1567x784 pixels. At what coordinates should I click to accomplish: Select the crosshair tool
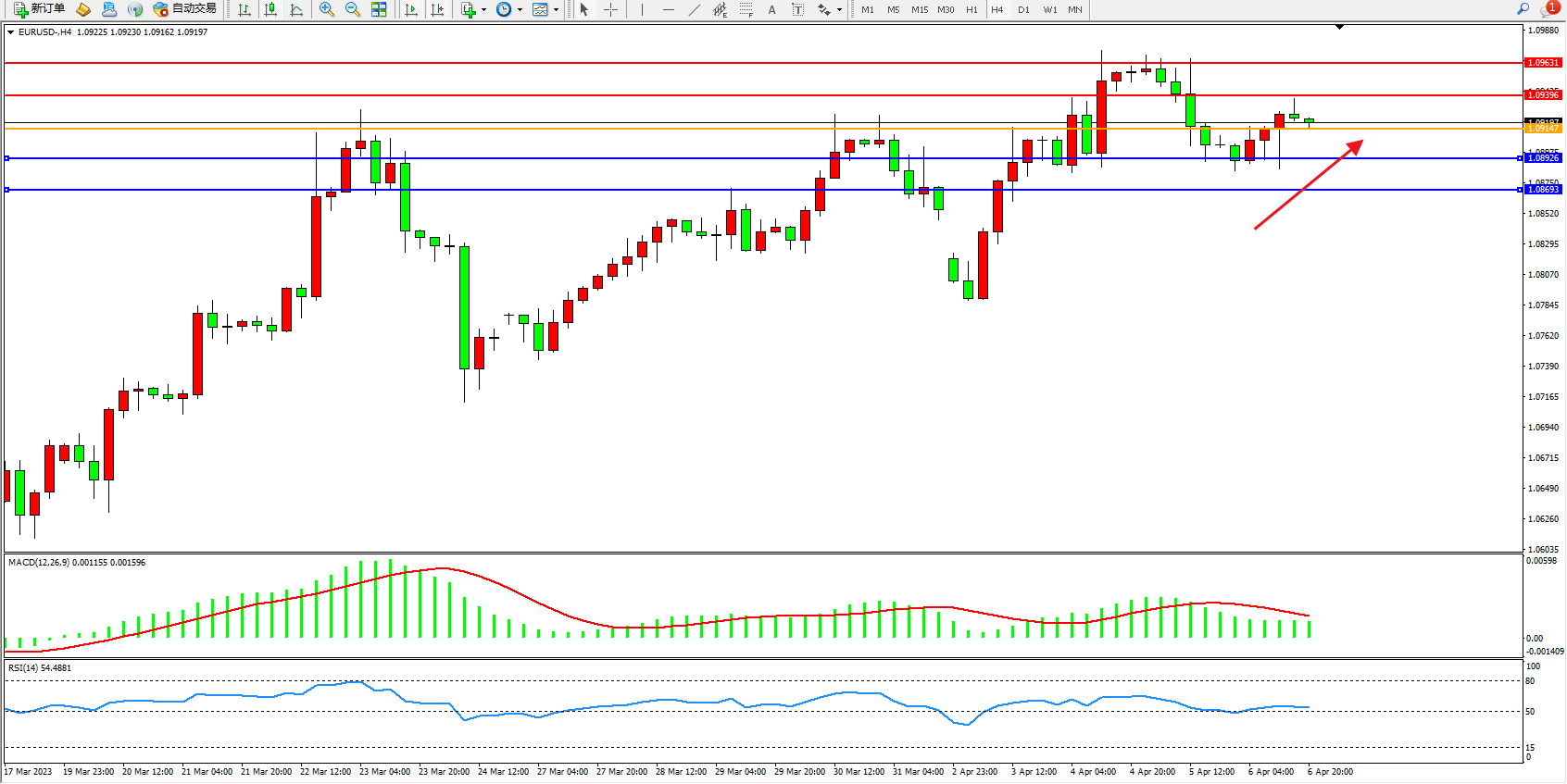pos(611,9)
